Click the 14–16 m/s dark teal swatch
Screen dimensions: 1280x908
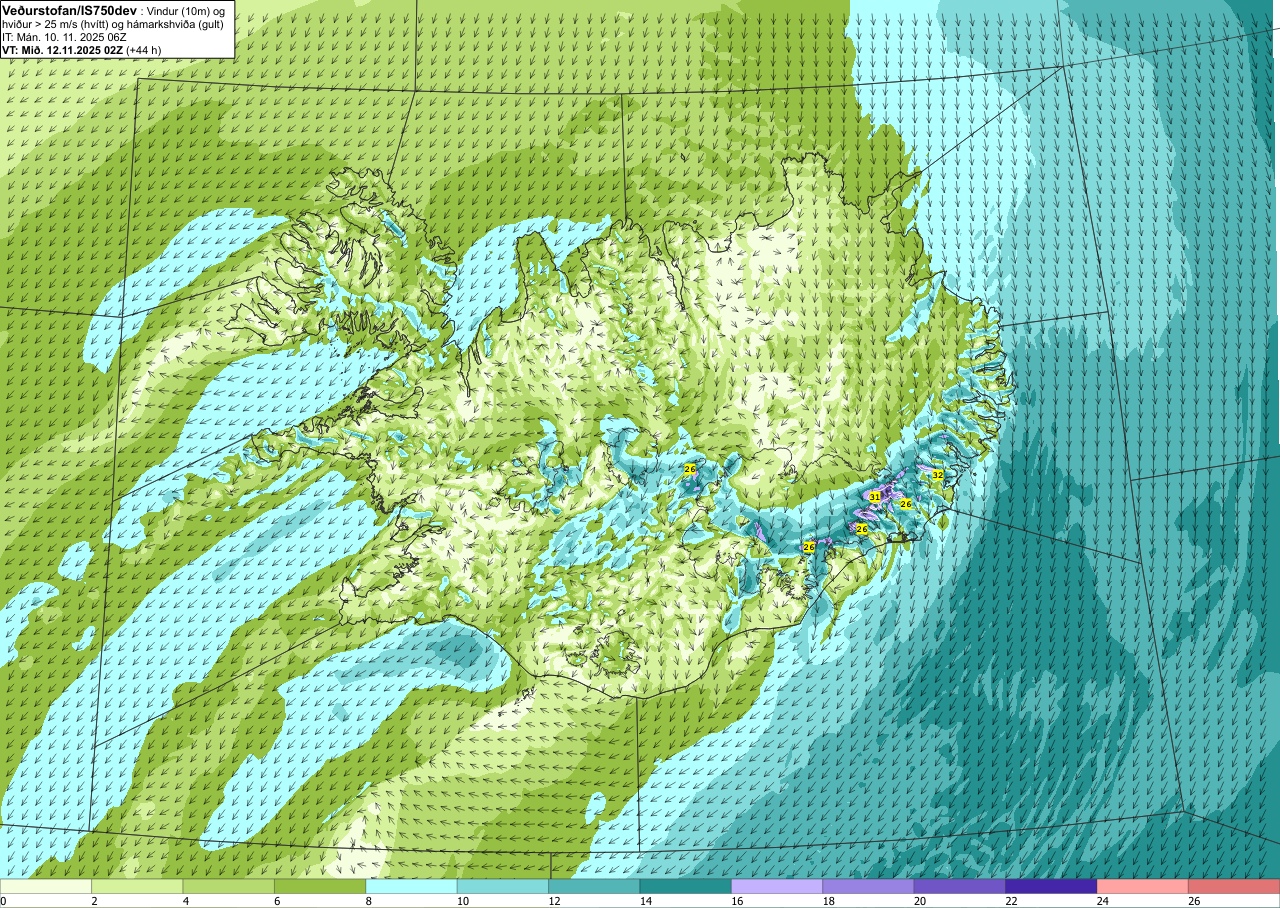click(686, 886)
